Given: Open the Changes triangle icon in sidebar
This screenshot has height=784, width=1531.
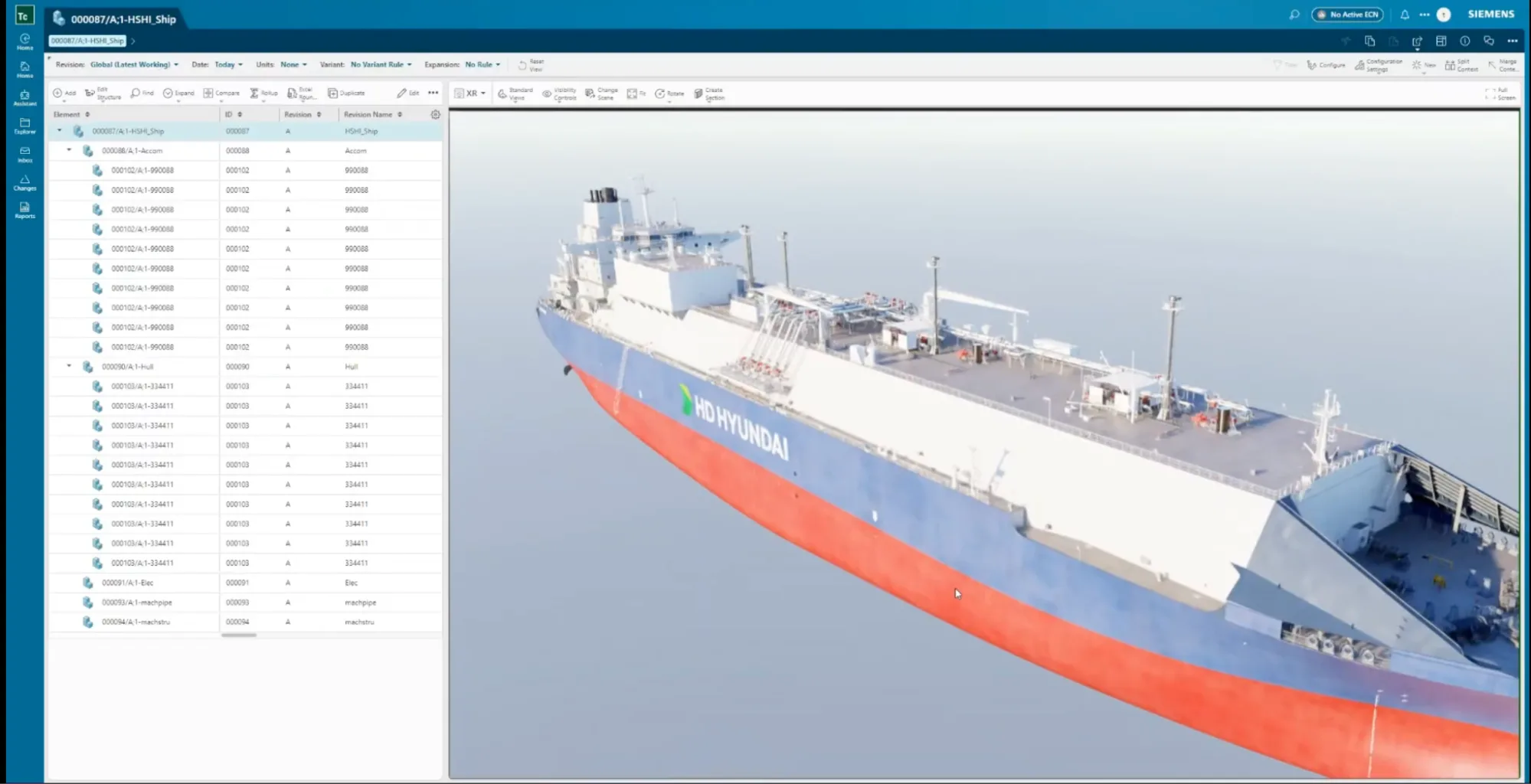Looking at the screenshot, I should pyautogui.click(x=25, y=182).
